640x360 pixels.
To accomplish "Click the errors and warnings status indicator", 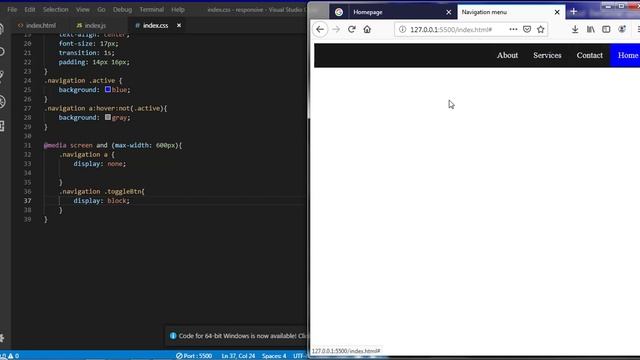I will (x=10, y=356).
